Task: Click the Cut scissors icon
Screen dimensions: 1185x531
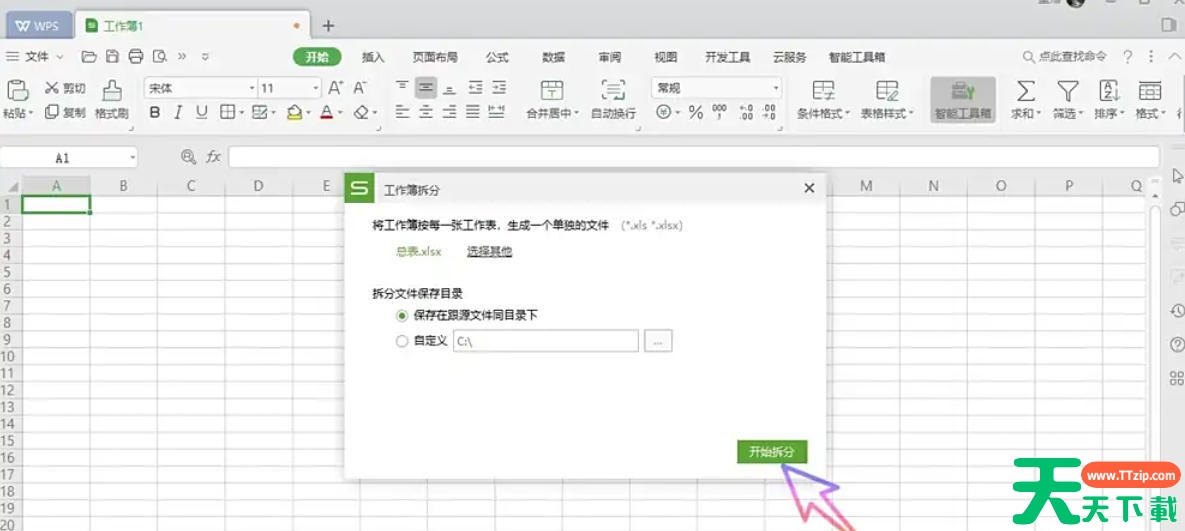Action: pyautogui.click(x=52, y=88)
